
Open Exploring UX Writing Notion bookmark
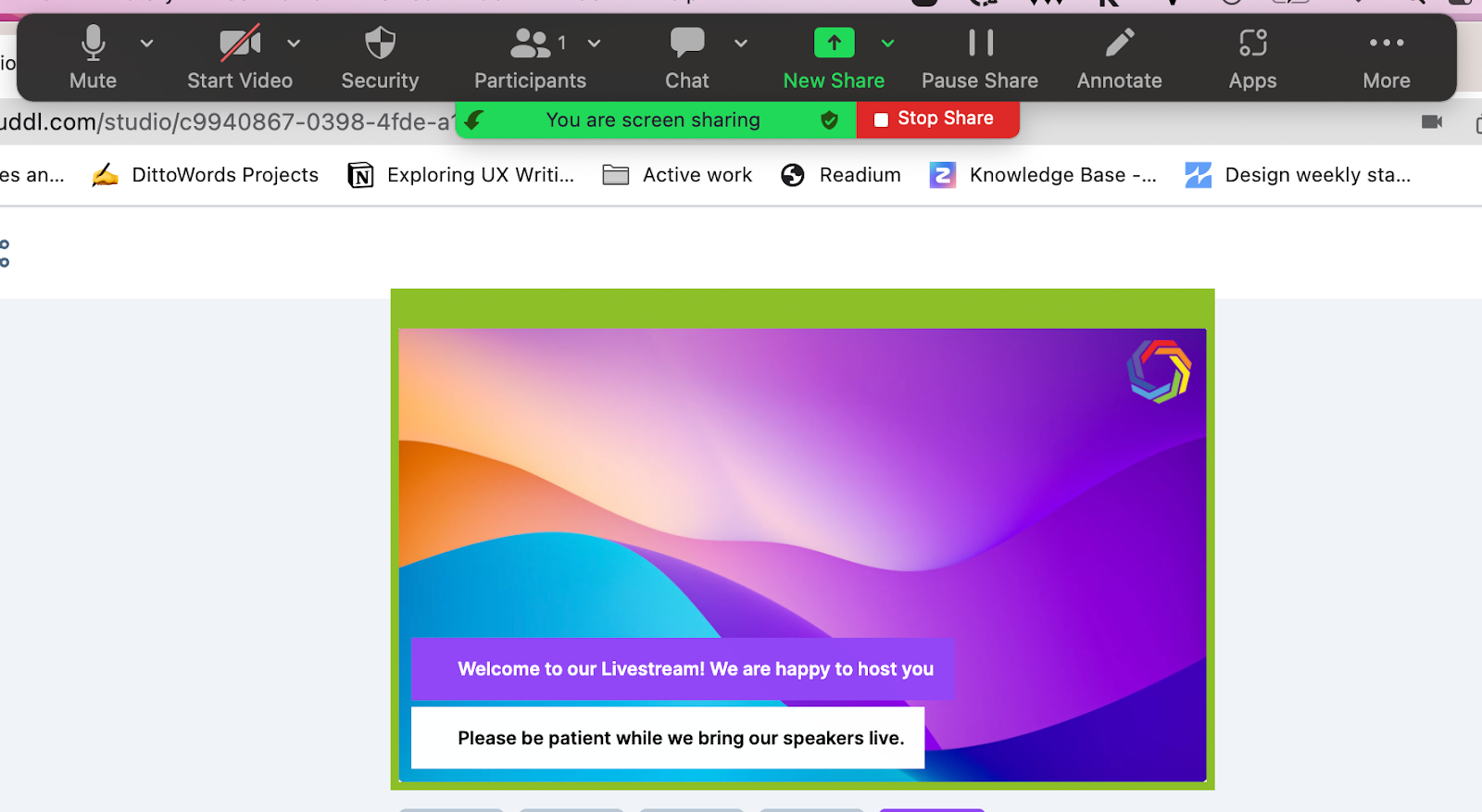point(461,175)
